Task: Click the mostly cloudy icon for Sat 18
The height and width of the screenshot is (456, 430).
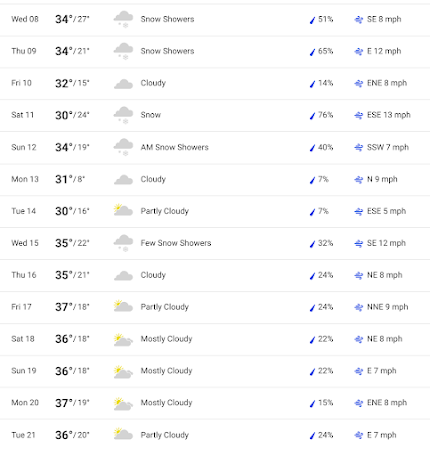Action: point(123,339)
